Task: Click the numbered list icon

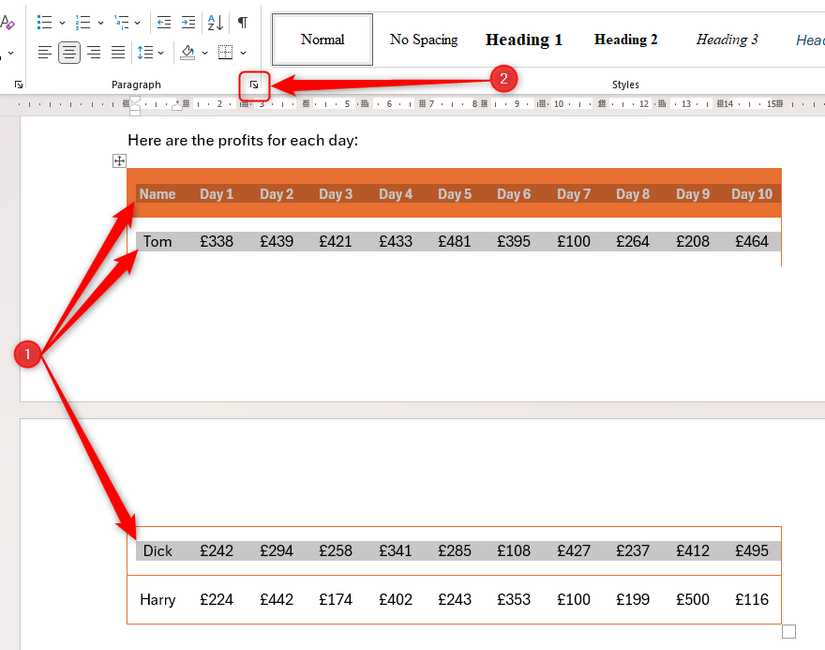Action: coord(84,21)
